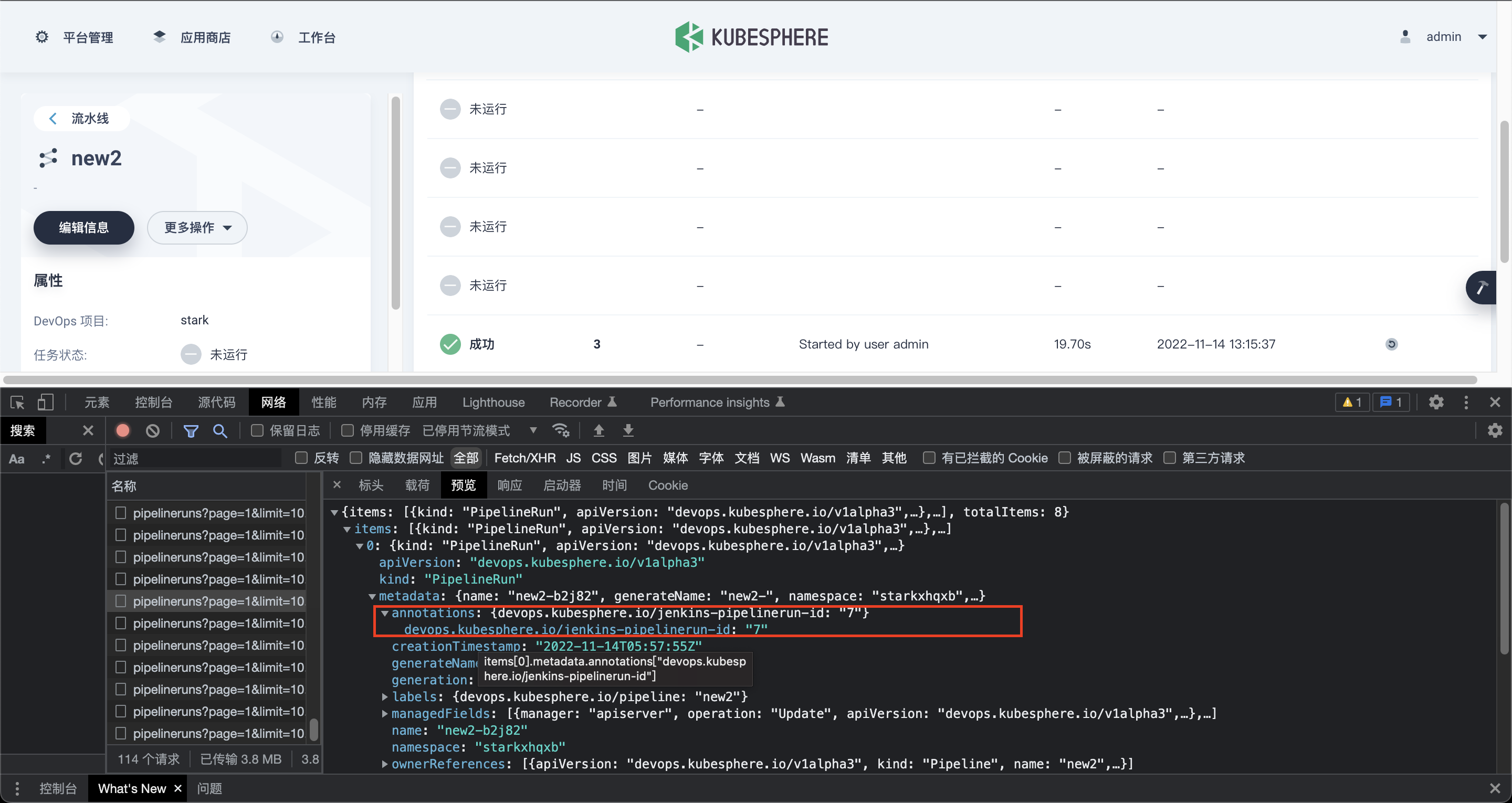Clear the network log icon

click(153, 430)
